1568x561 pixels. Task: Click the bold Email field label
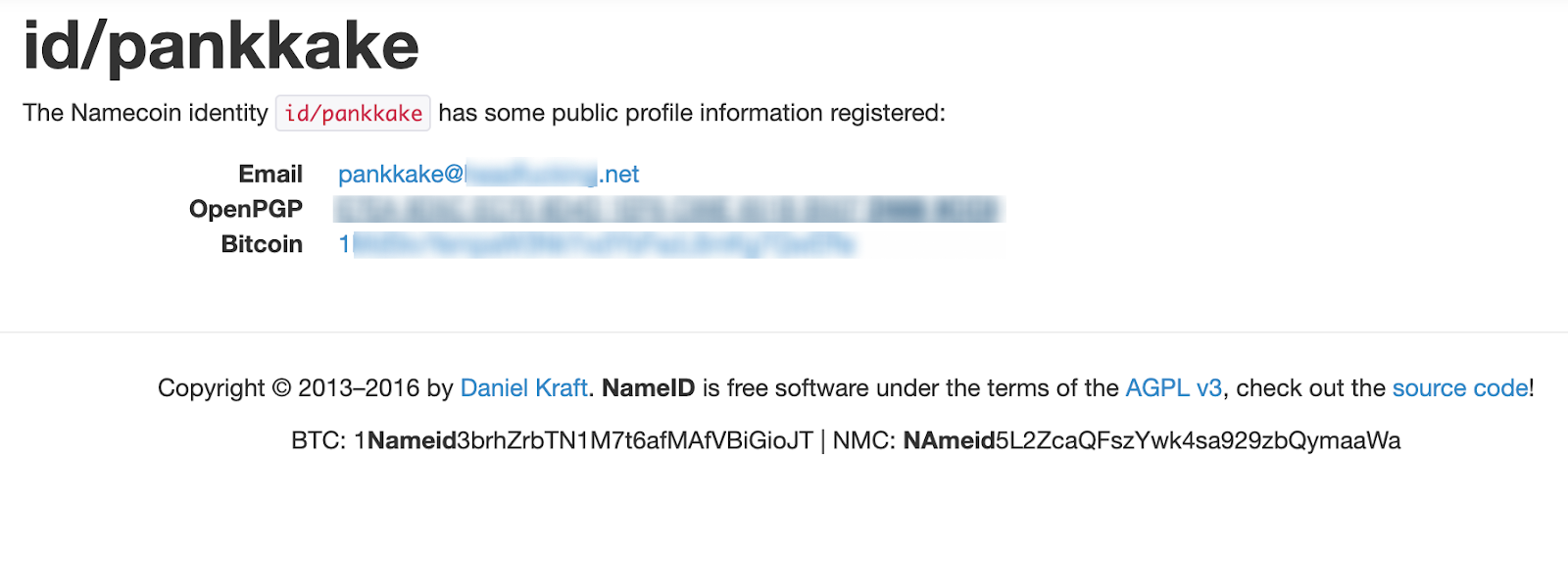(270, 175)
